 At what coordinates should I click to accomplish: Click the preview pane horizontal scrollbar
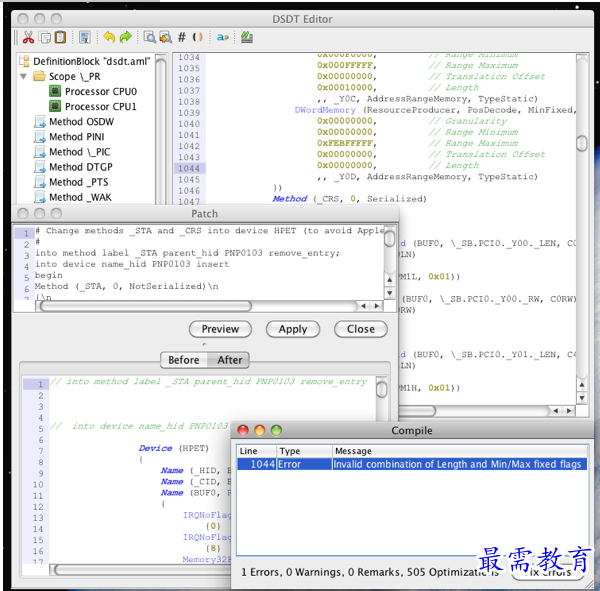tap(142, 570)
